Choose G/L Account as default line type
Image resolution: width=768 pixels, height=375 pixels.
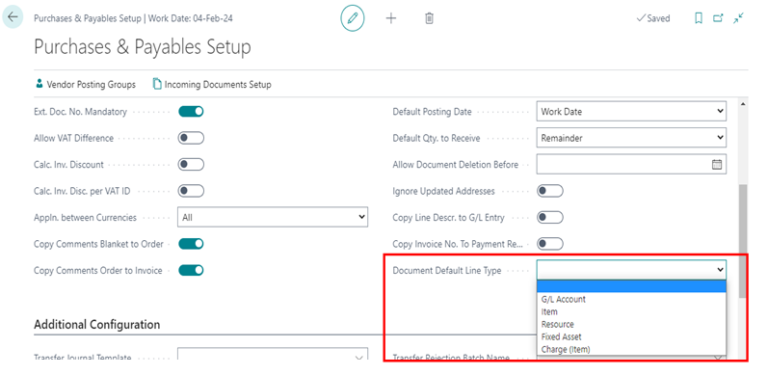tap(631, 299)
